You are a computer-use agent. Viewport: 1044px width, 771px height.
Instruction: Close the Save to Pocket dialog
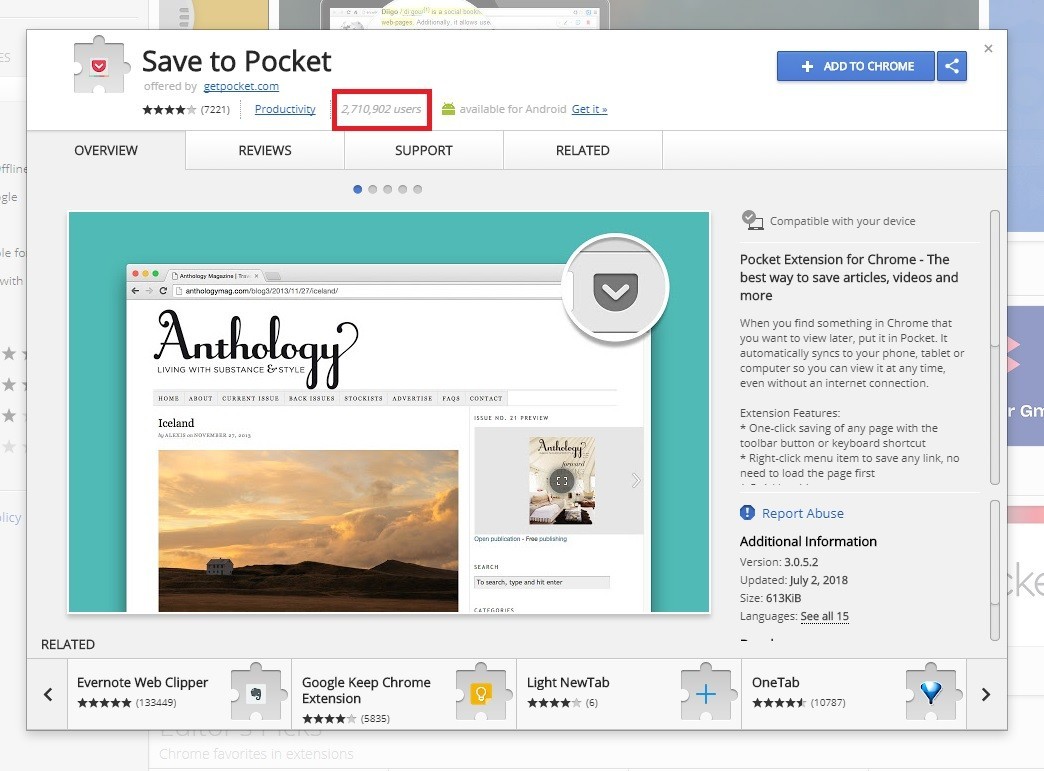[x=988, y=49]
